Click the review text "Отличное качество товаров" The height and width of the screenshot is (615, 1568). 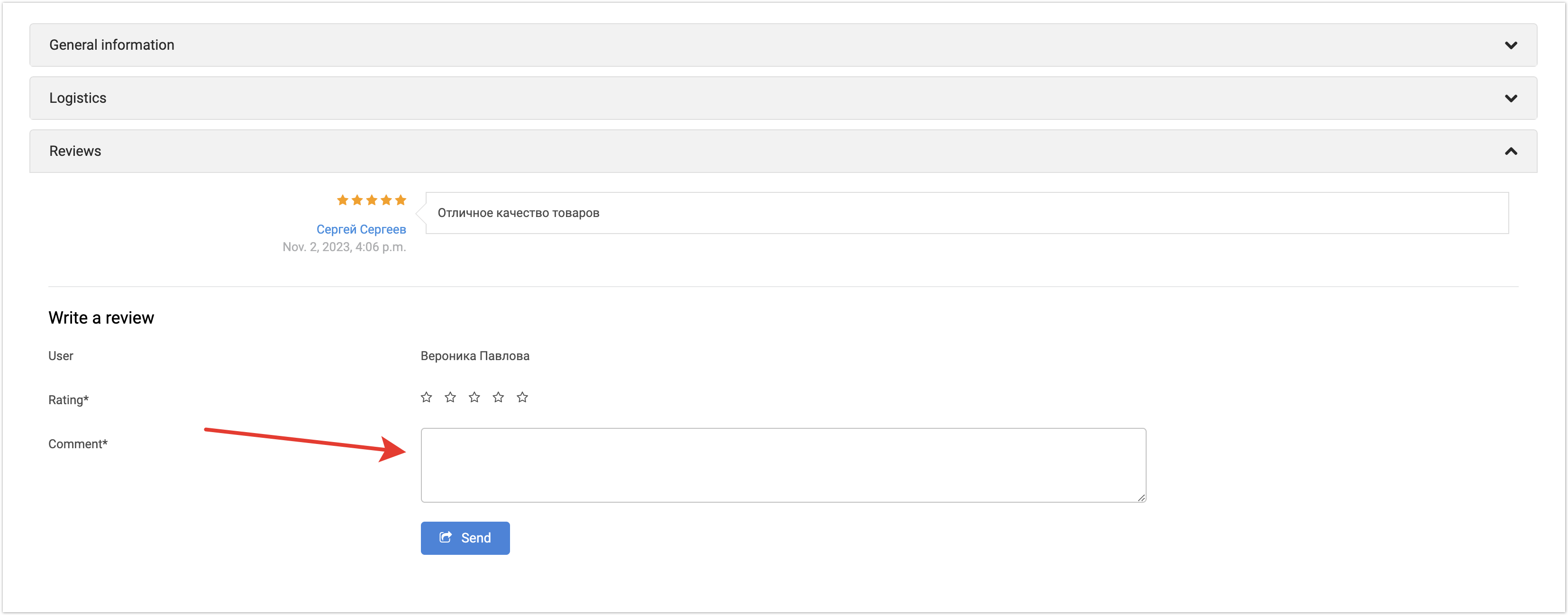click(519, 213)
